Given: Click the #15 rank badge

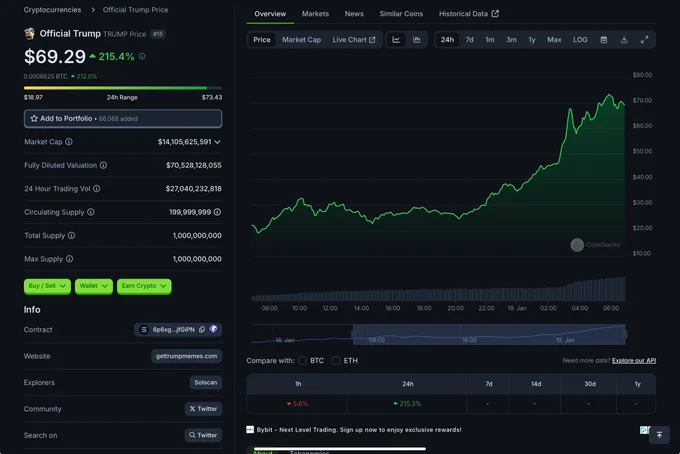Looking at the screenshot, I should pyautogui.click(x=158, y=34).
